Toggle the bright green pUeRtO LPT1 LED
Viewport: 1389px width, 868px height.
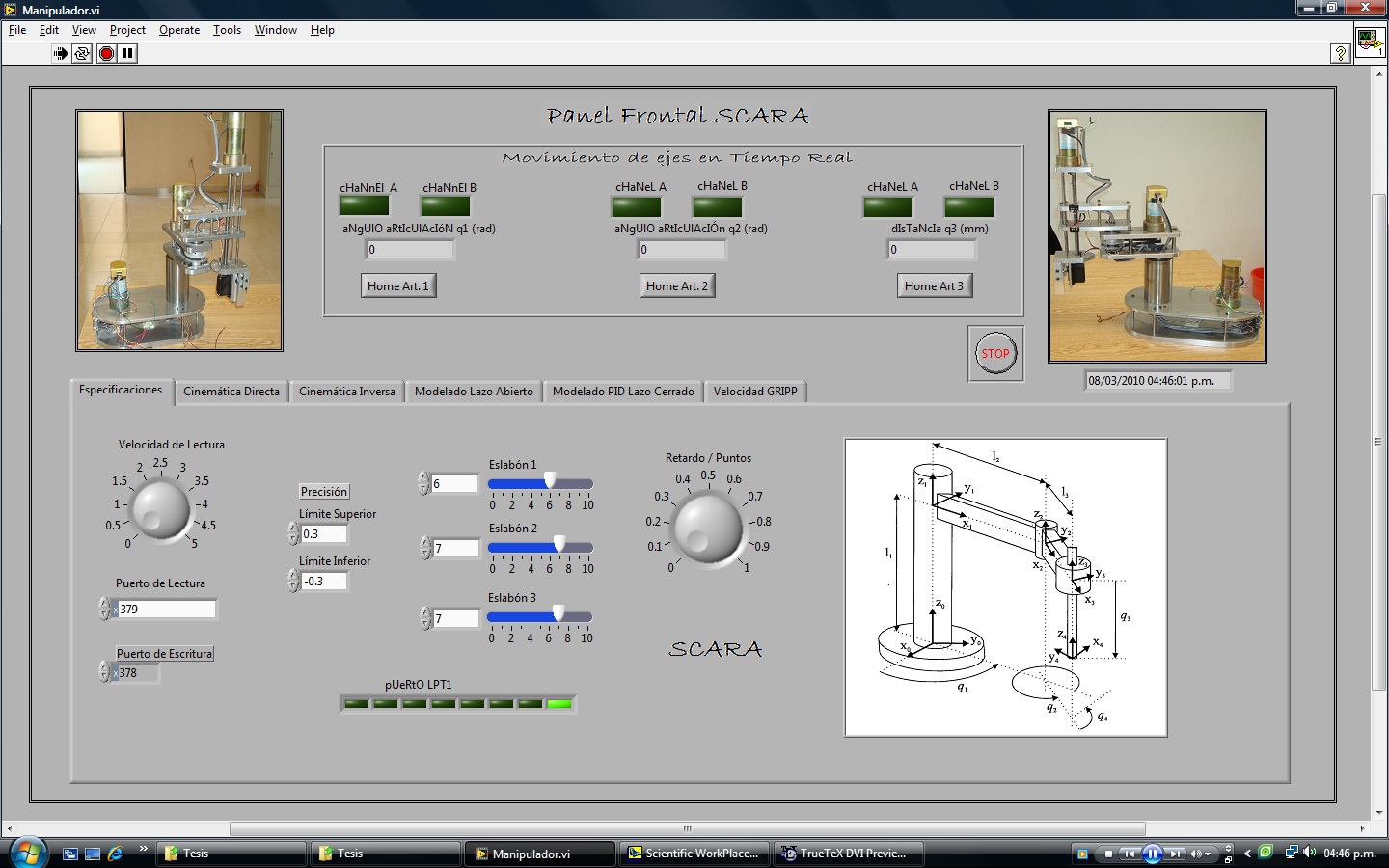[559, 704]
